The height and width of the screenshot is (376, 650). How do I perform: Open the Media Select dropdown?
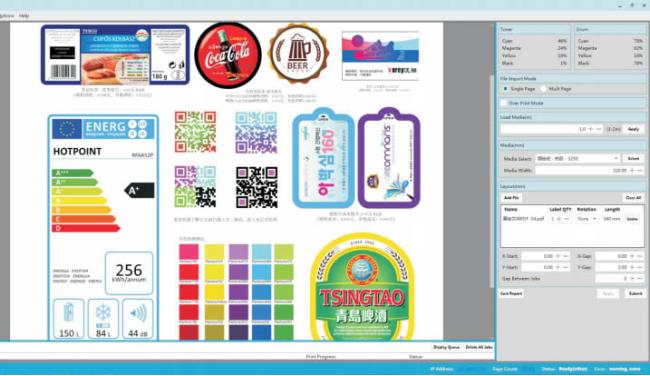[577, 158]
